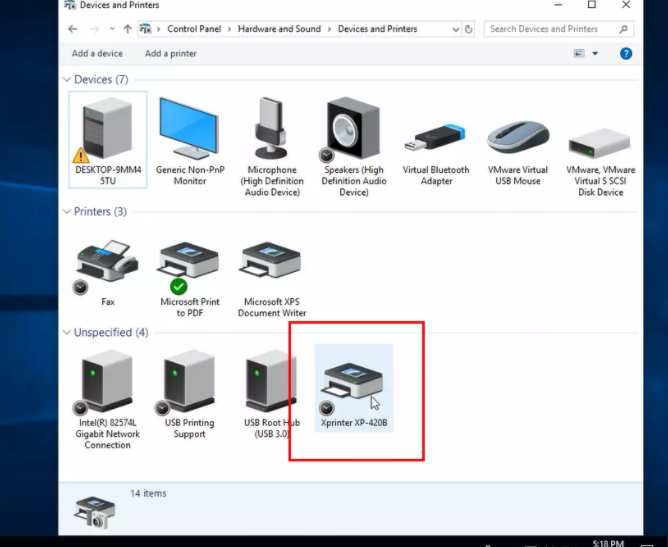Collapse the Unspecified (4) group
Screen dimensions: 668x547
tap(67, 332)
